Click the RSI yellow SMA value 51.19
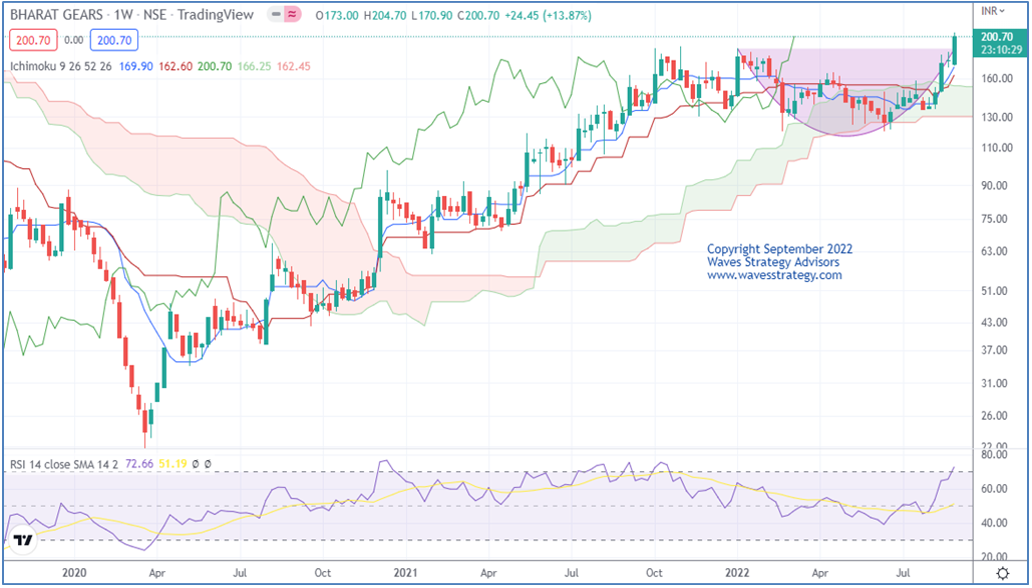The height and width of the screenshot is (588, 1032). (x=172, y=464)
